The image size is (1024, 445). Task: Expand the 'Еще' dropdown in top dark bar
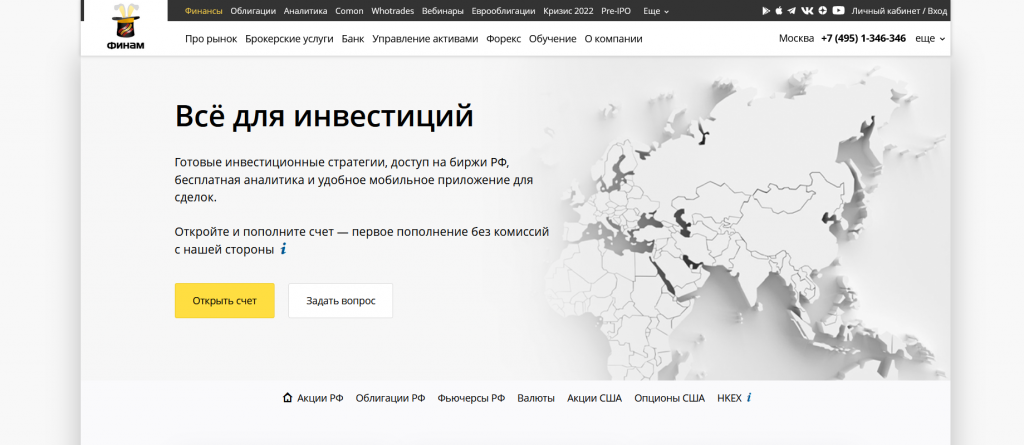point(655,11)
